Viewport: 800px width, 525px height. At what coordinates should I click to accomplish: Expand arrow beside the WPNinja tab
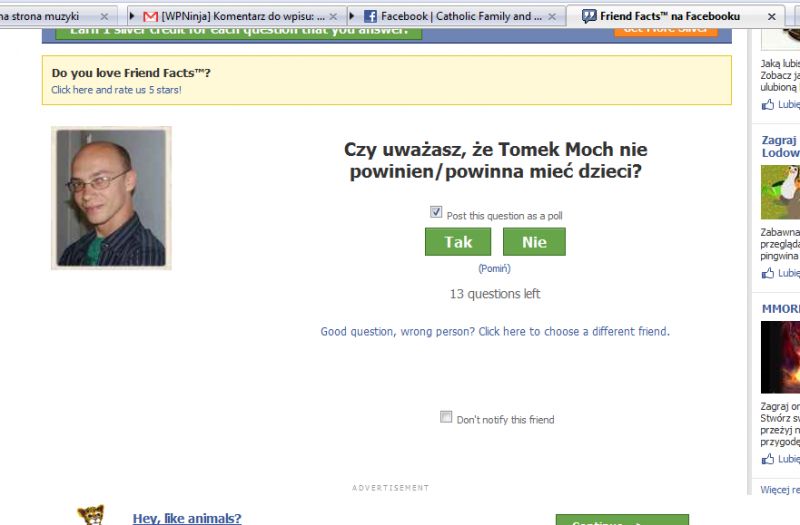tap(132, 16)
